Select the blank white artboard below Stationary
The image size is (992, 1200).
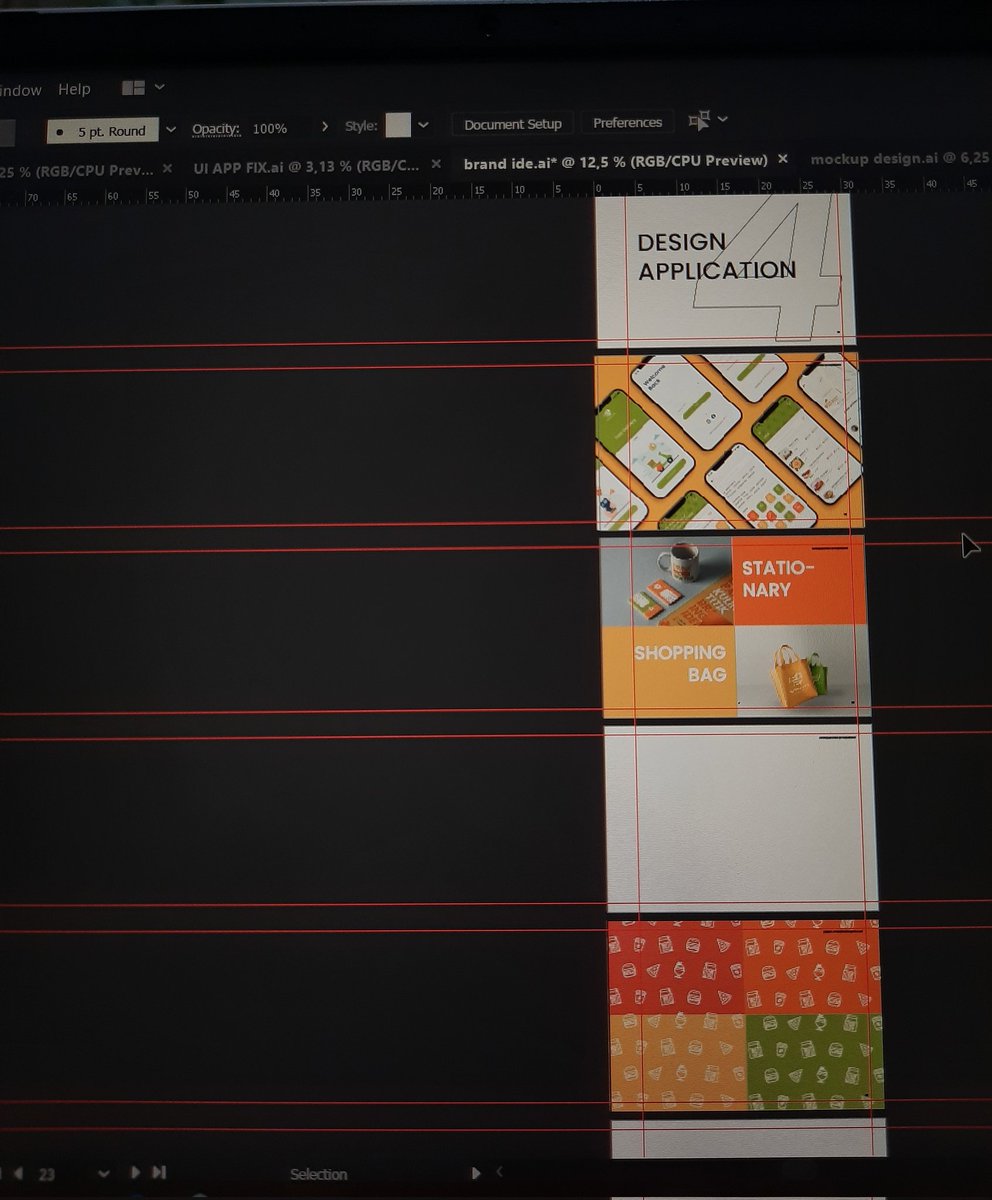click(x=741, y=819)
